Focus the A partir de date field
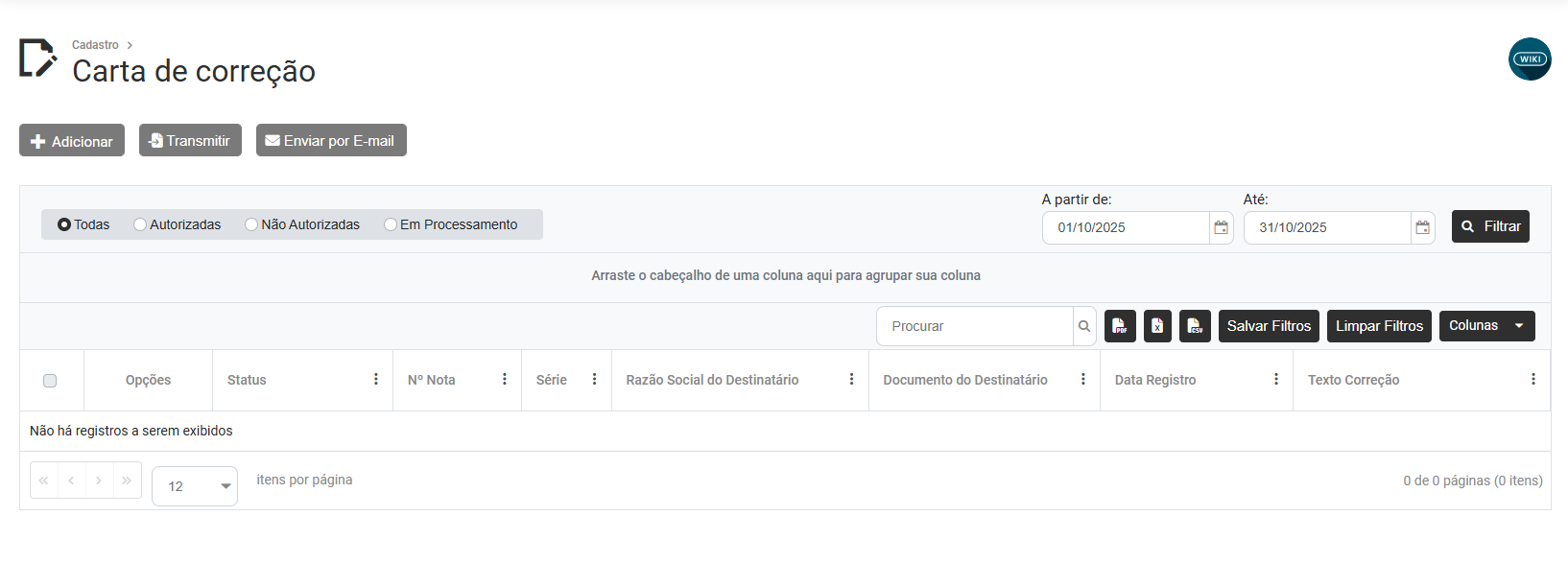The width and height of the screenshot is (1568, 563). (x=1126, y=227)
